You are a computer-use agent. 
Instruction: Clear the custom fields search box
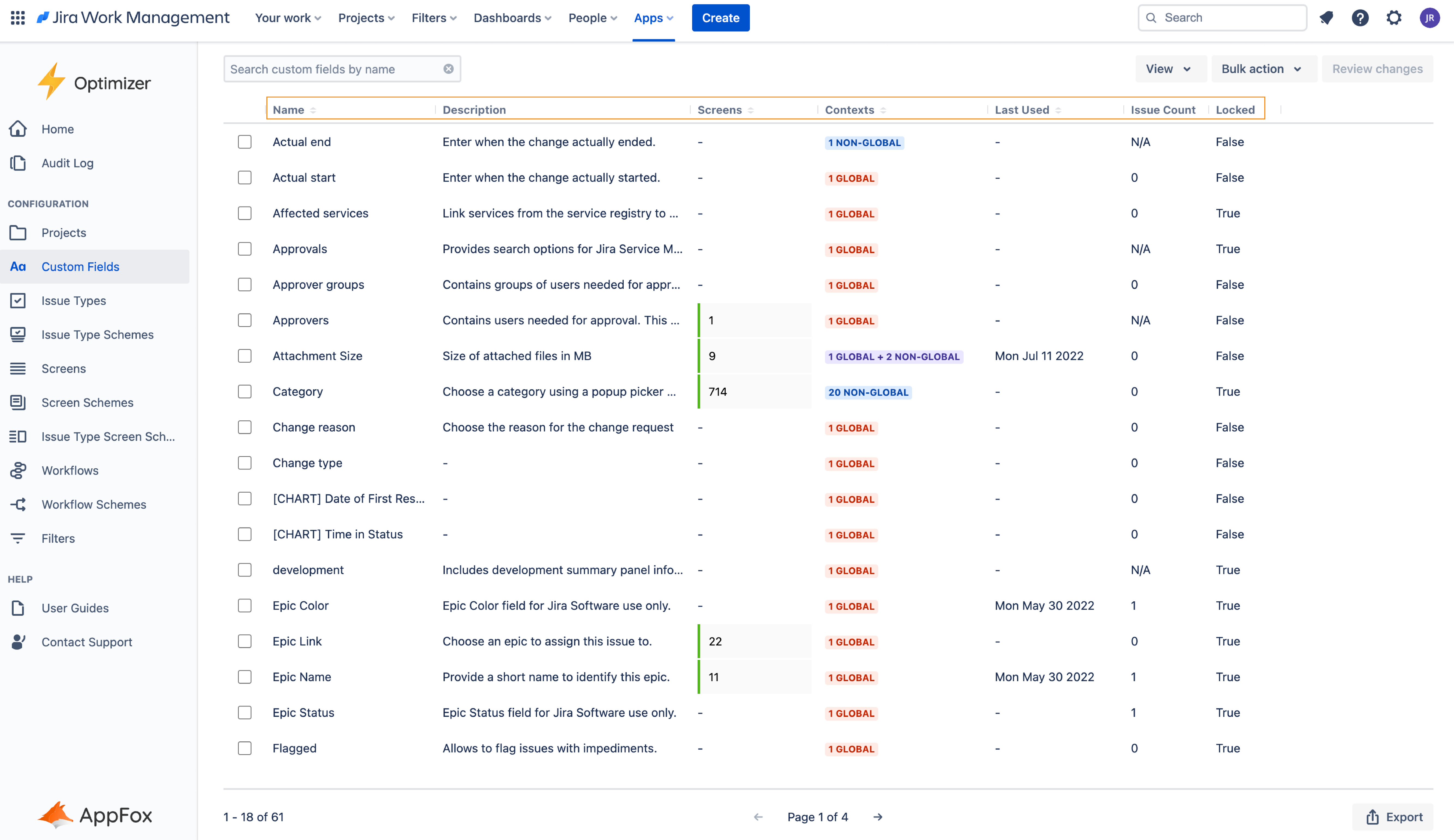(448, 69)
